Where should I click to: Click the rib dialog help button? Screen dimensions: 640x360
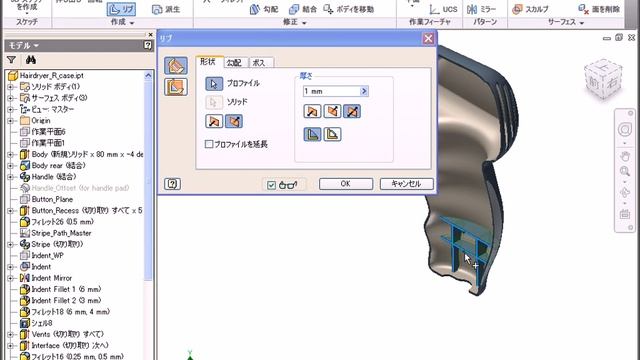[172, 184]
